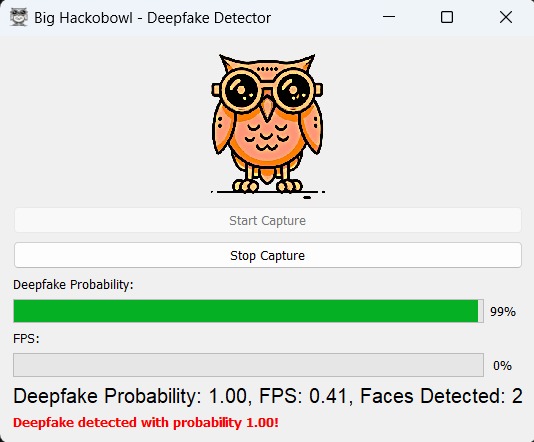Select the "Deepfake Probability:" label above the bar

coord(73,285)
